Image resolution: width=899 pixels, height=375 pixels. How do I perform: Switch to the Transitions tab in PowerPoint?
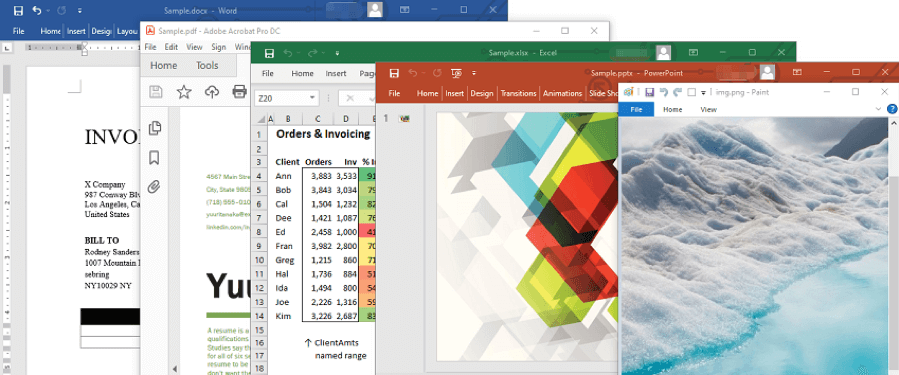(518, 93)
